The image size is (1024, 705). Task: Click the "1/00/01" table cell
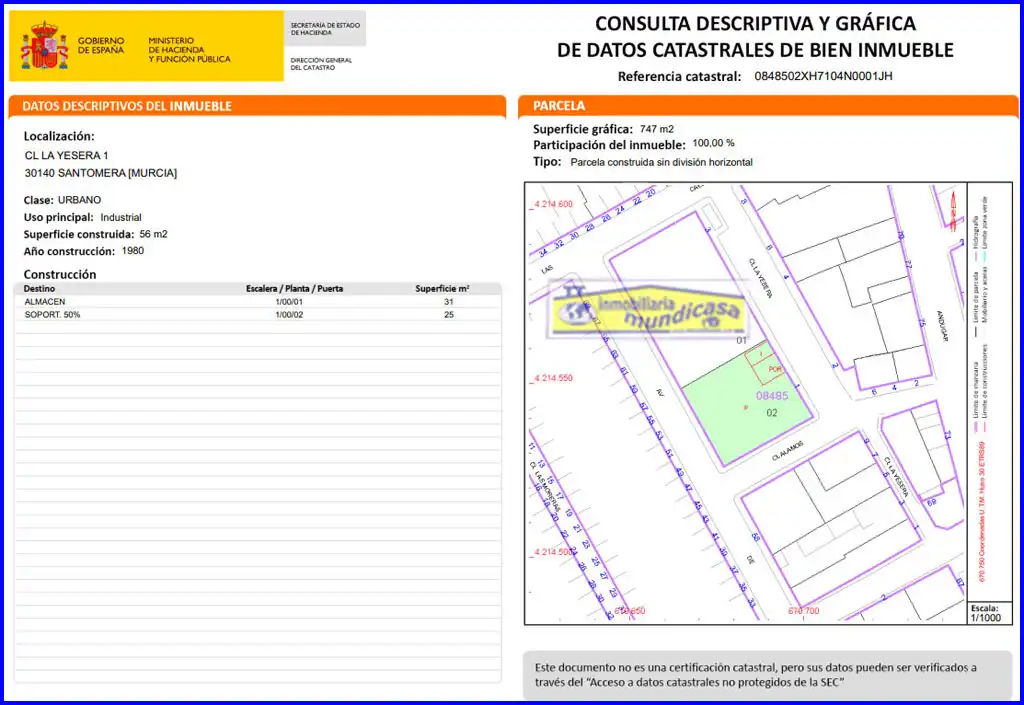(289, 302)
